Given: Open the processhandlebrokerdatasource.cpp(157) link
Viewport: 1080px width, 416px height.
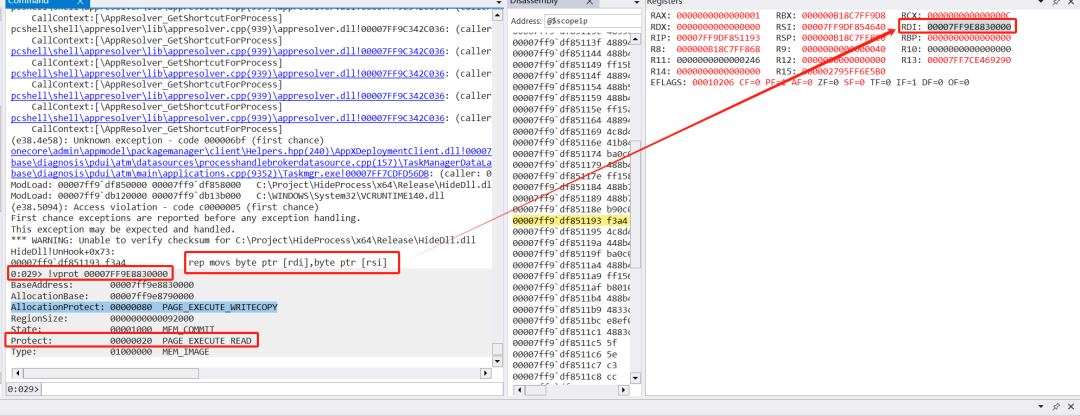Looking at the screenshot, I should pos(251,162).
